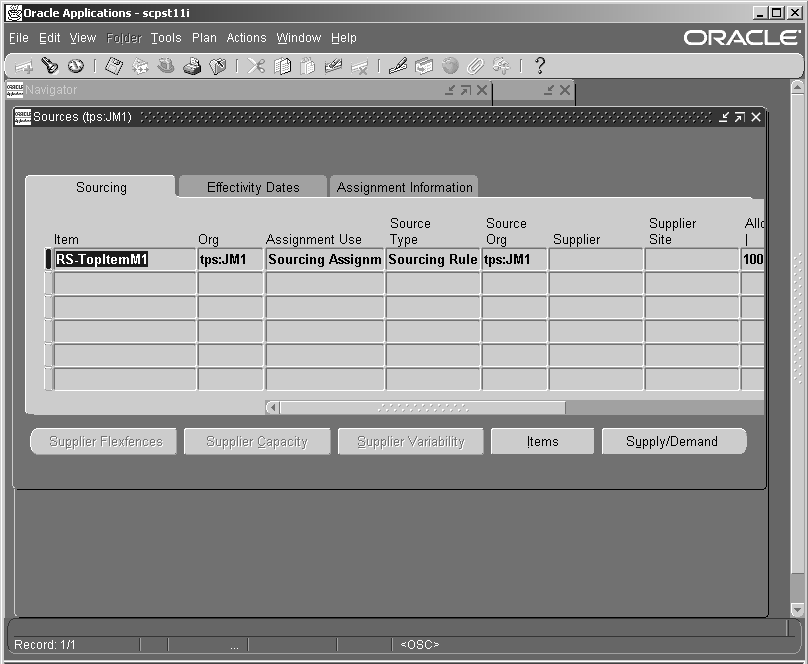Switch to the Sourcing tab
This screenshot has width=808, height=664.
(x=101, y=187)
